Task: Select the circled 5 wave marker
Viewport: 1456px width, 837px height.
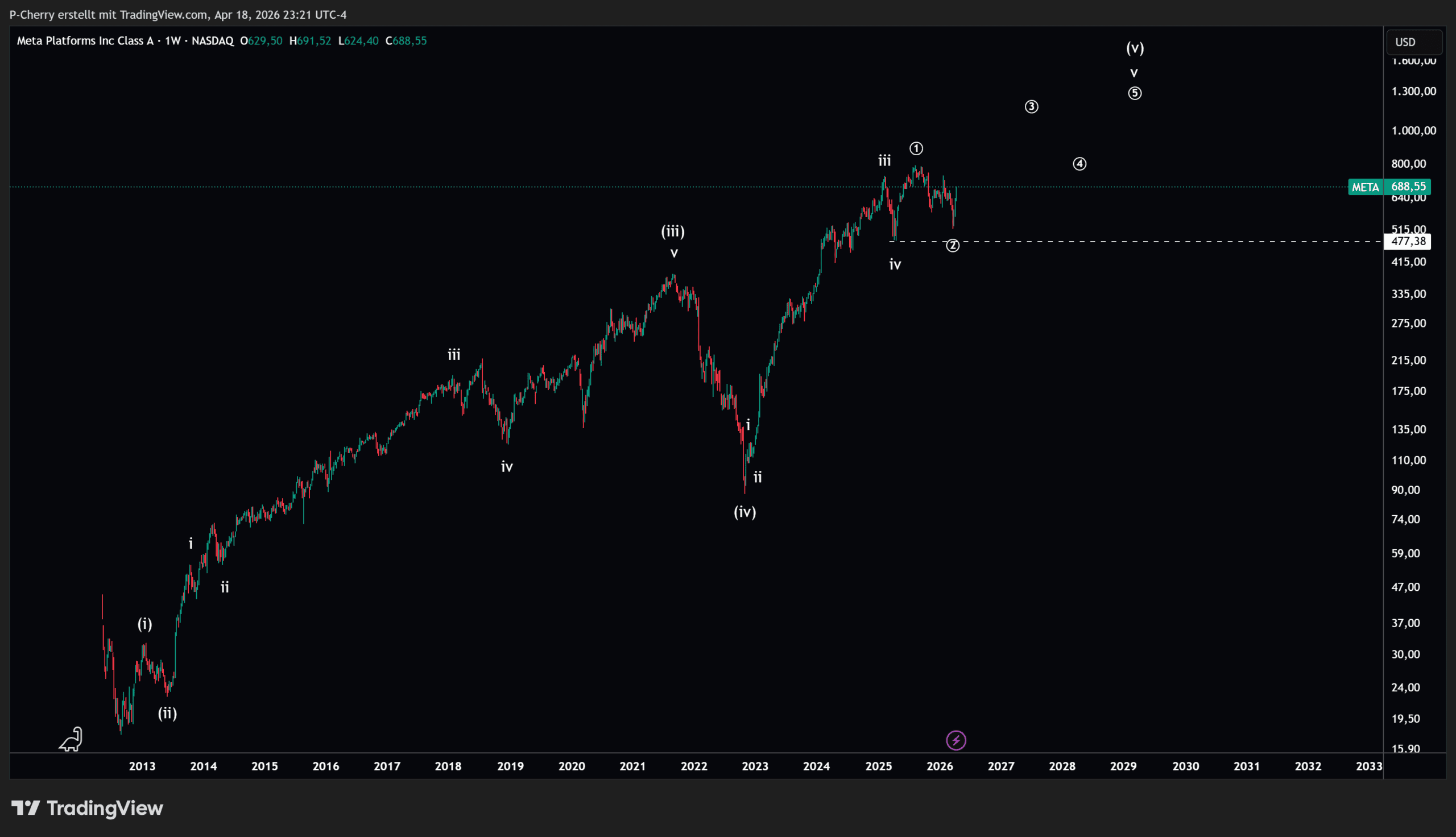Action: click(x=1134, y=93)
